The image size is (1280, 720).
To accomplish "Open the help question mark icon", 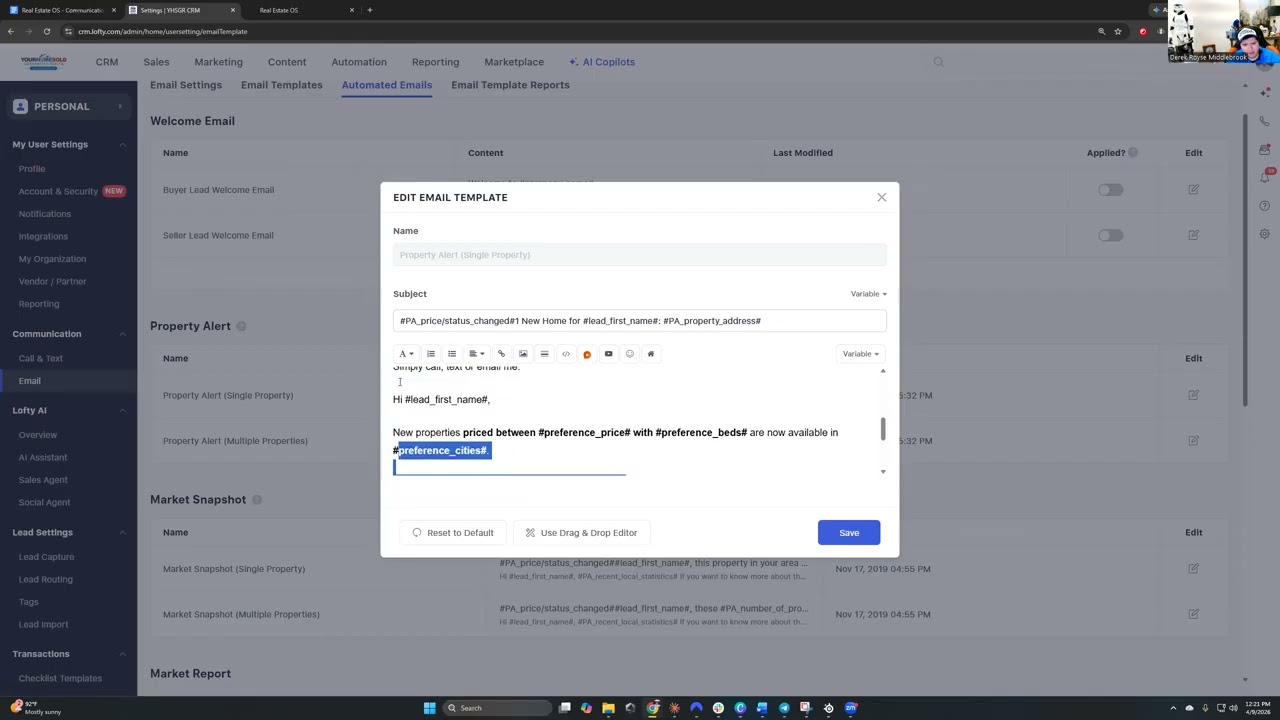I will [1265, 206].
